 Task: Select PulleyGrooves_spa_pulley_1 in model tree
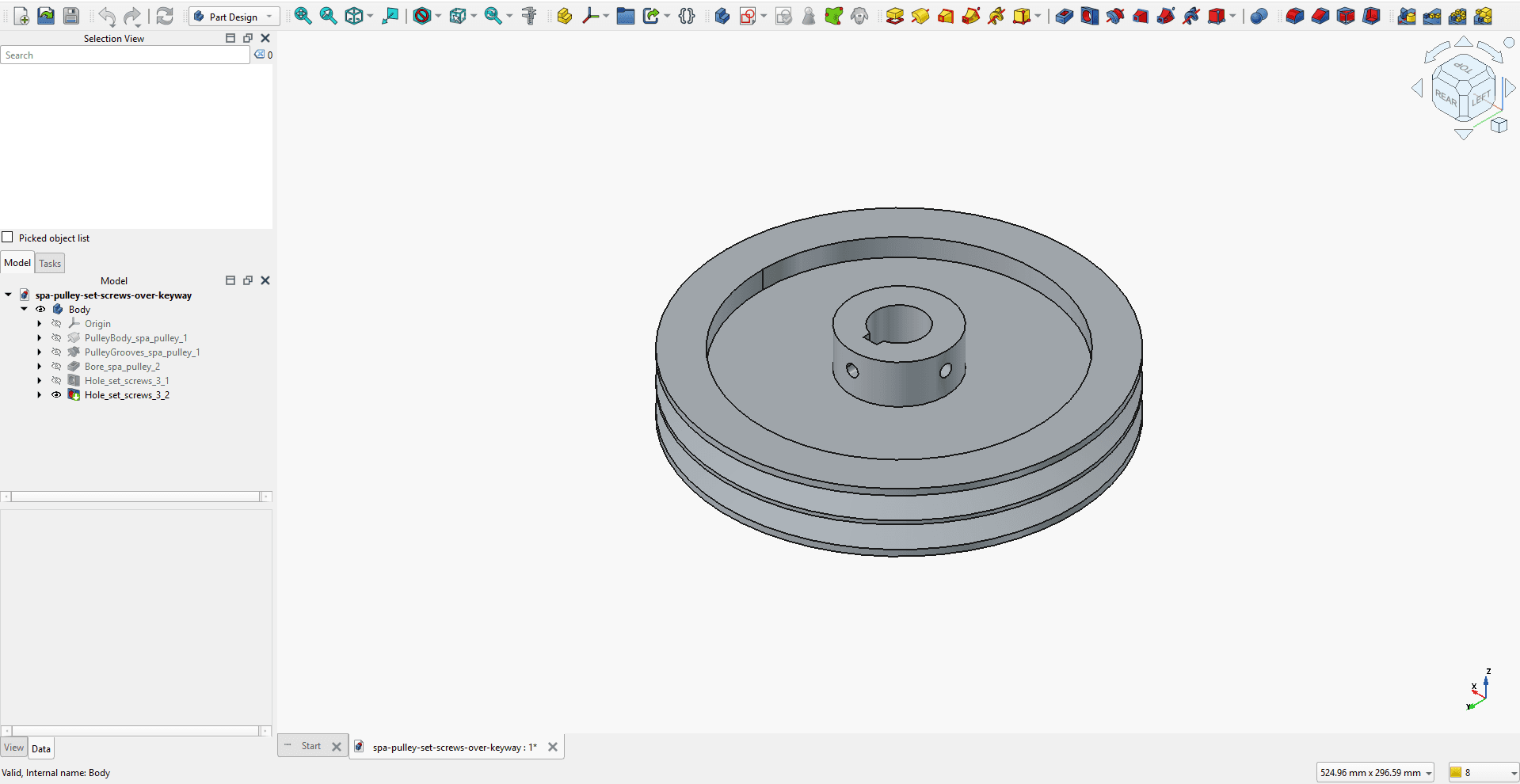(x=142, y=352)
